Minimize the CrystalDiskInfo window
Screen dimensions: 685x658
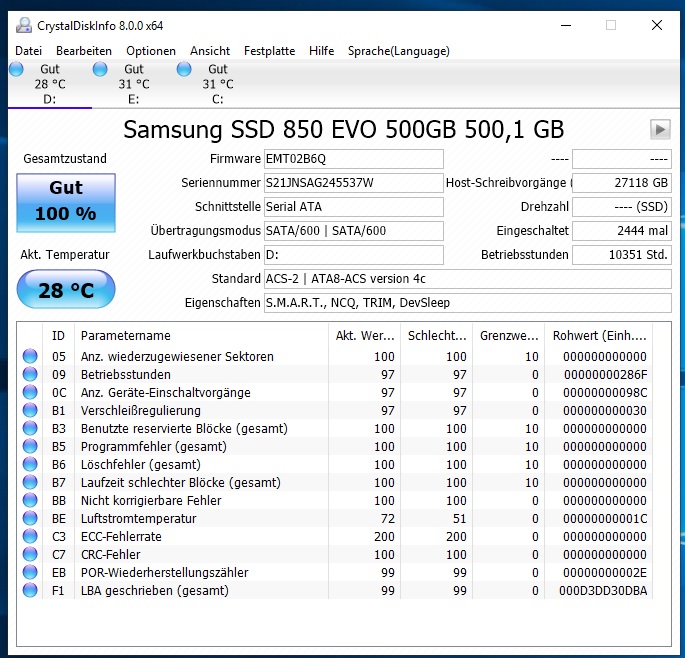point(566,25)
